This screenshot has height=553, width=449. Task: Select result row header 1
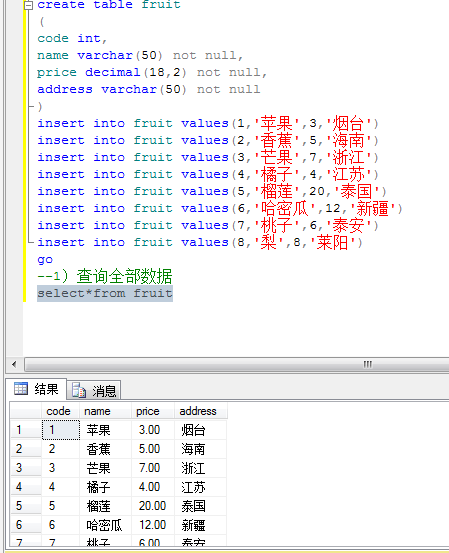tap(26, 430)
